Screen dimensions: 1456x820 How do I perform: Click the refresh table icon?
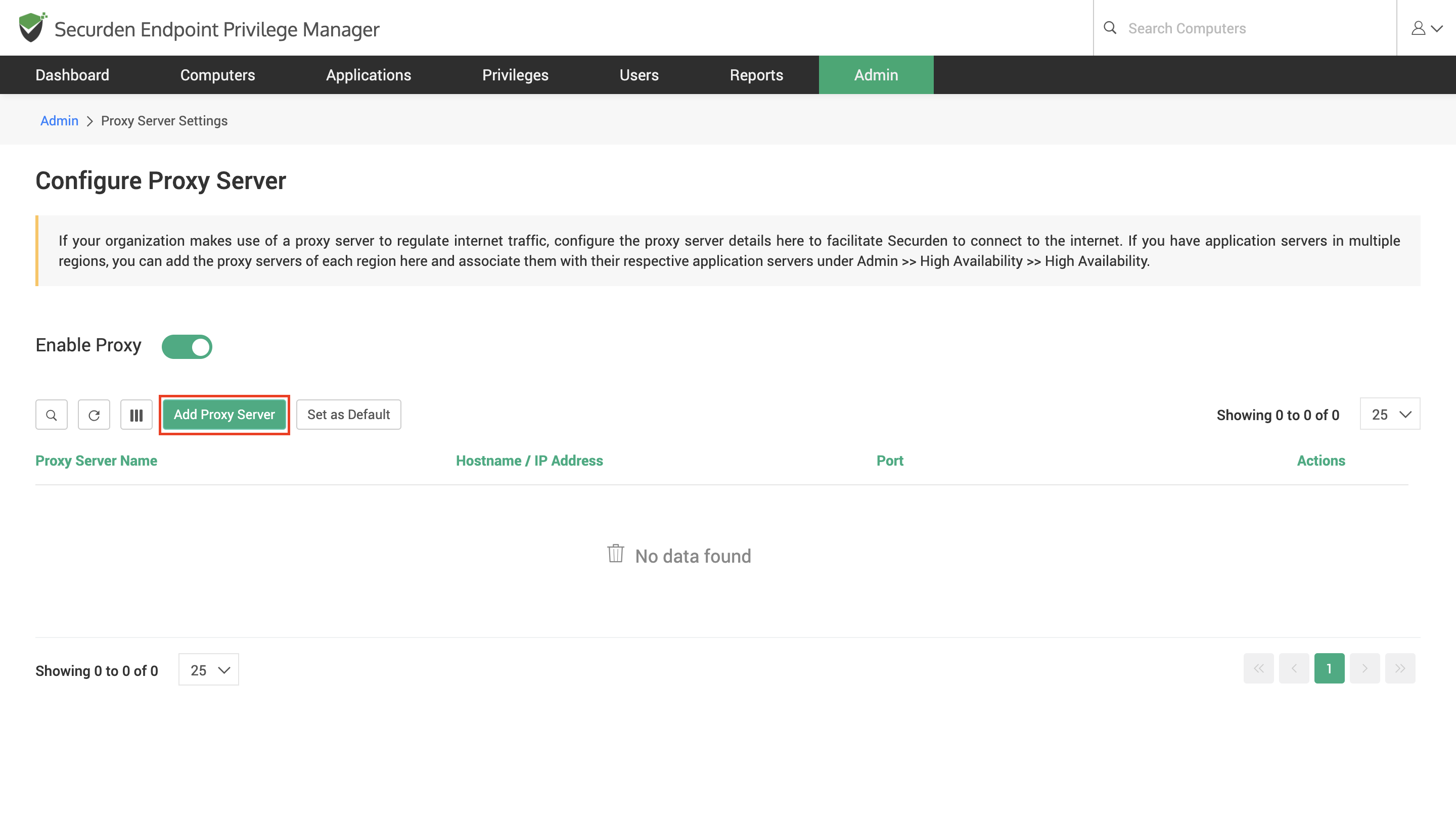(94, 415)
